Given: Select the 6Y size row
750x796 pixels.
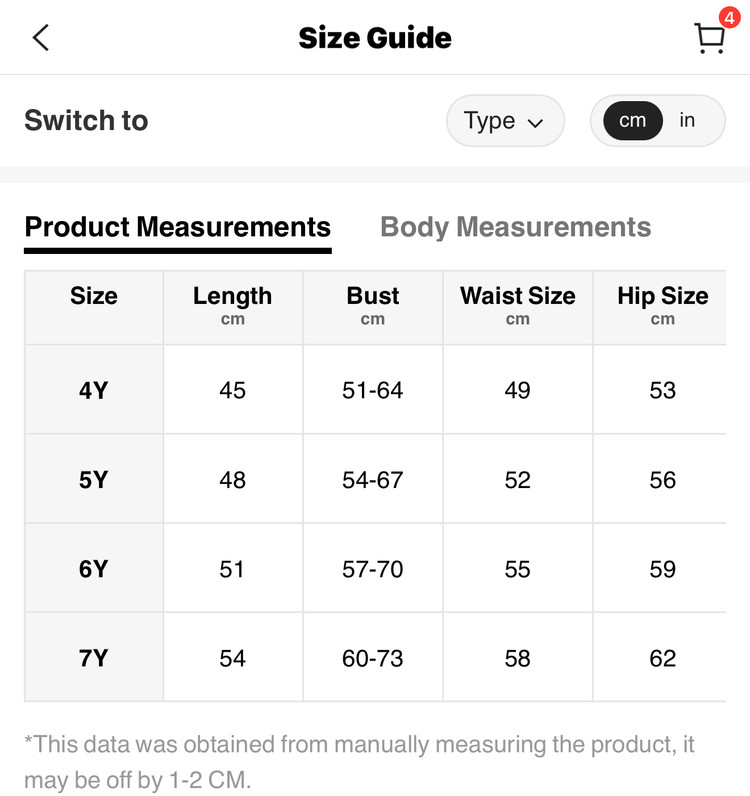Looking at the screenshot, I should point(375,569).
